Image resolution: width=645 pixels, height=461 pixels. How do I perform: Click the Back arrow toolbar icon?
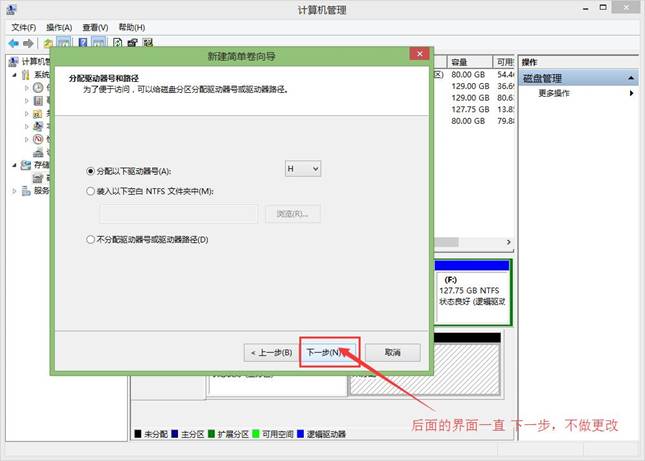[14, 43]
